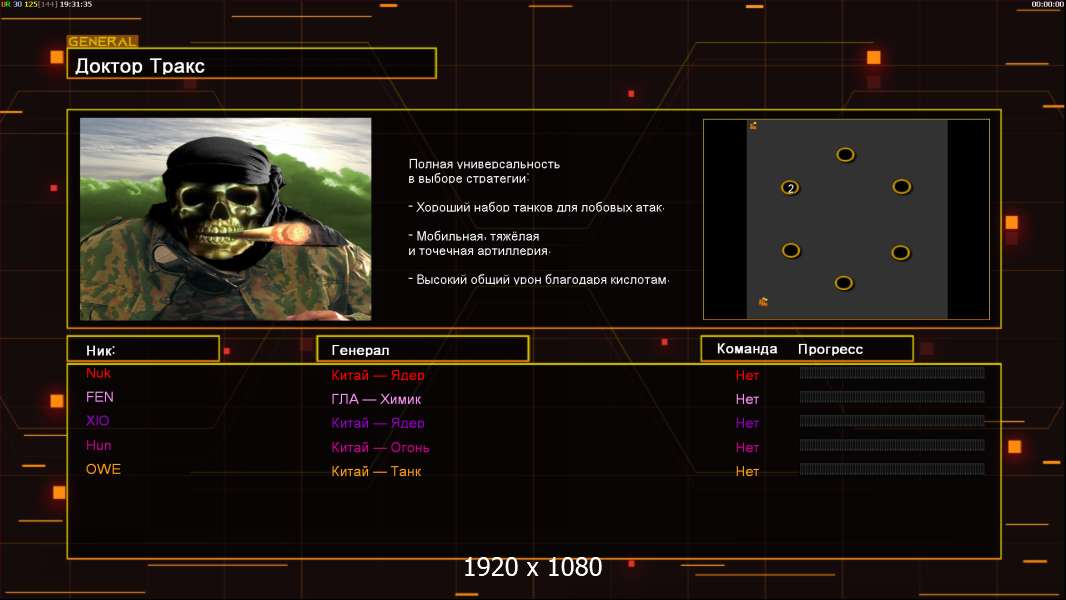Click building icon at map's bottom-left corner
Image resolution: width=1066 pixels, height=600 pixels.
[763, 301]
